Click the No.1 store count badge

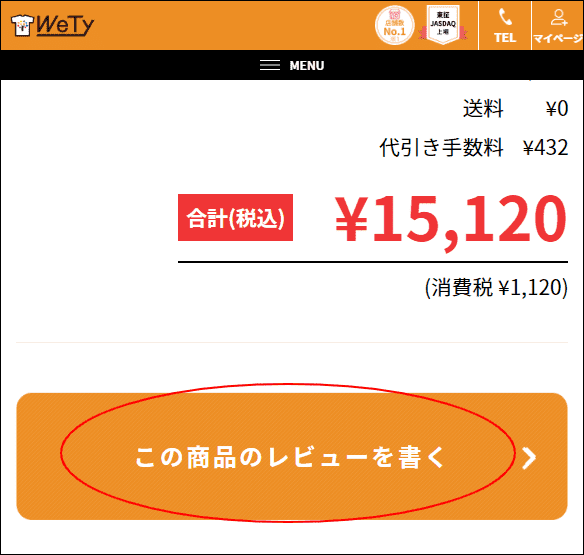394,25
